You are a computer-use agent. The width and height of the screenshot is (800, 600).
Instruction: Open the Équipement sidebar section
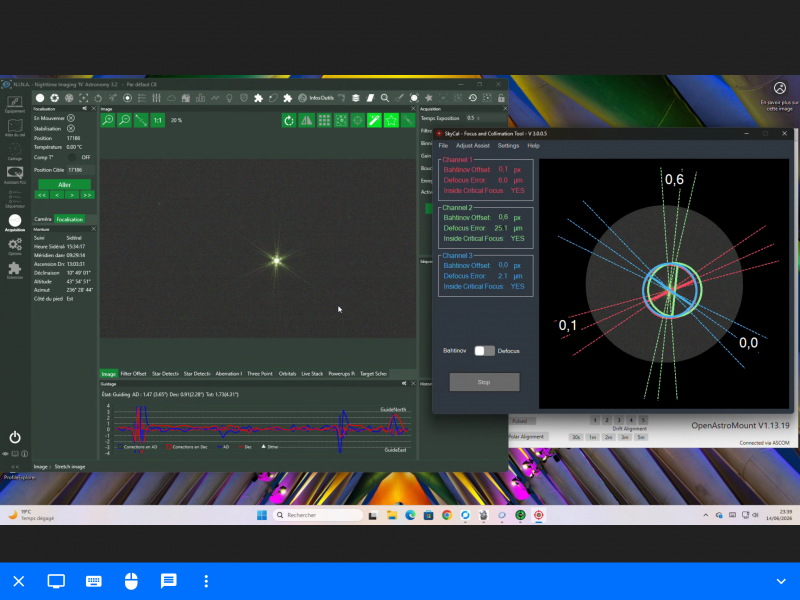[15, 105]
